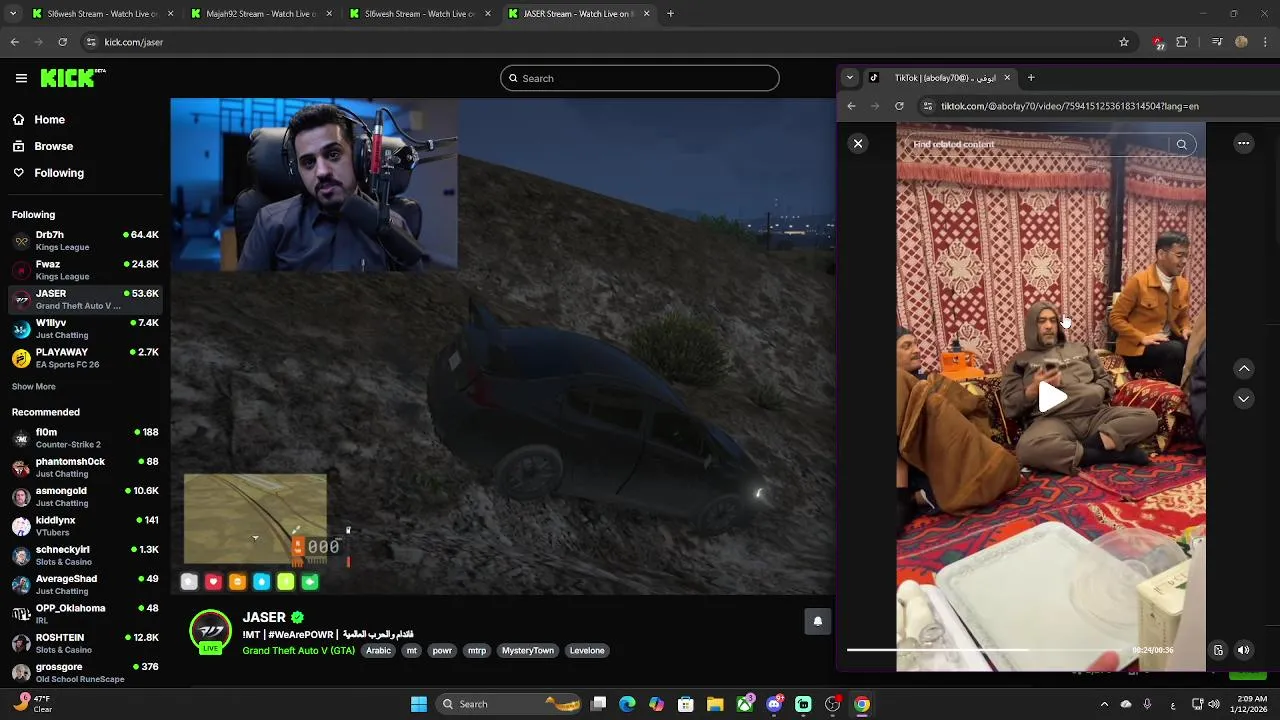Reload the TikTok page

pos(899,106)
